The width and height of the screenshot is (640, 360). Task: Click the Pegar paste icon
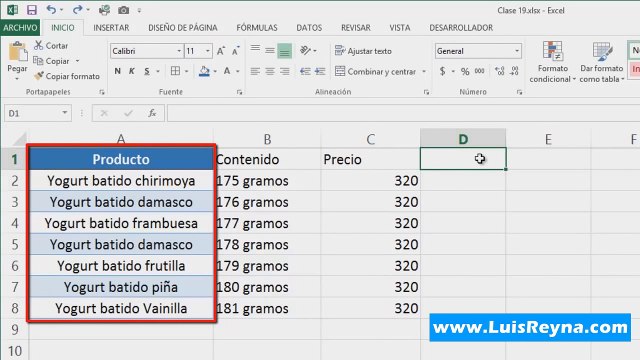coord(17,52)
